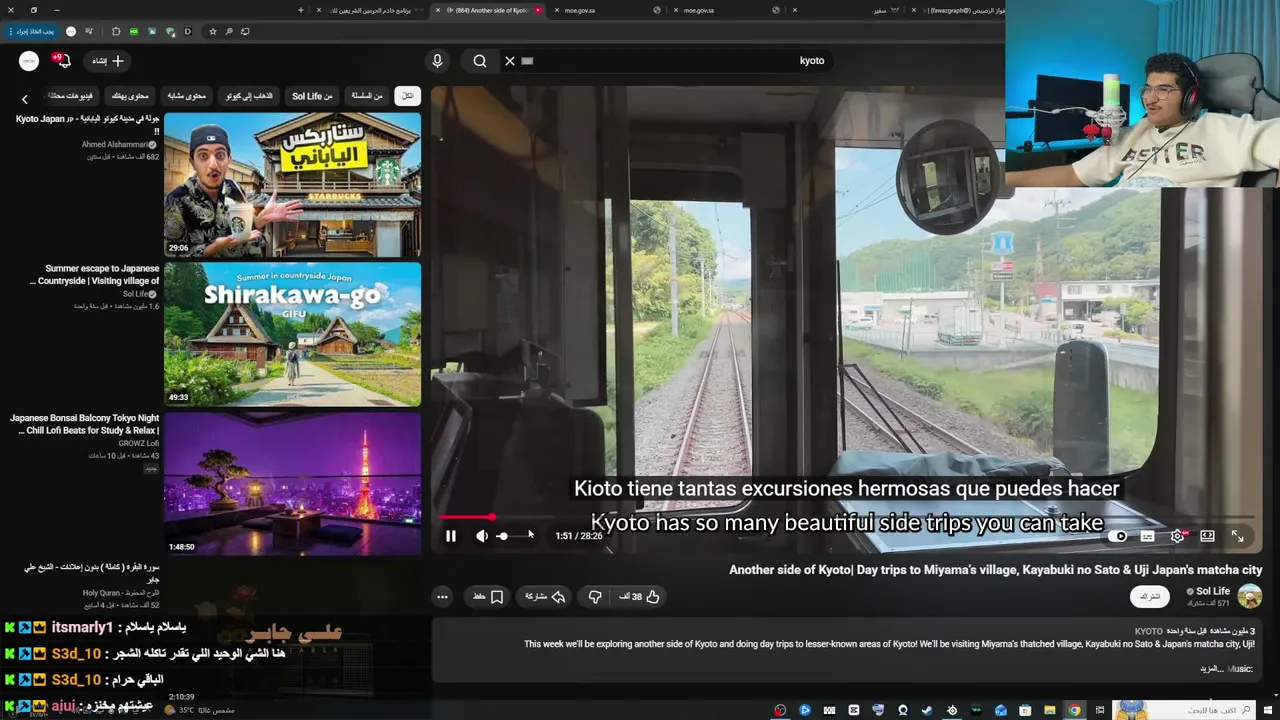Click the red video progress bar
Viewport: 1280px width, 720px height.
(x=466, y=517)
